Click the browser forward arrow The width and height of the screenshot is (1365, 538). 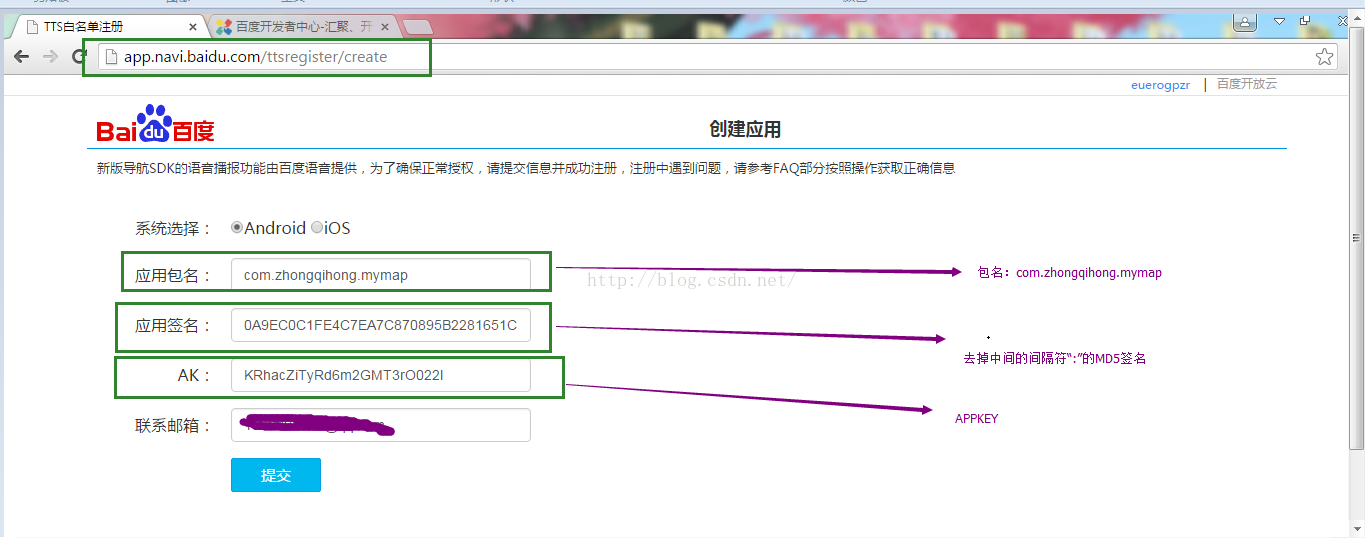pos(50,57)
